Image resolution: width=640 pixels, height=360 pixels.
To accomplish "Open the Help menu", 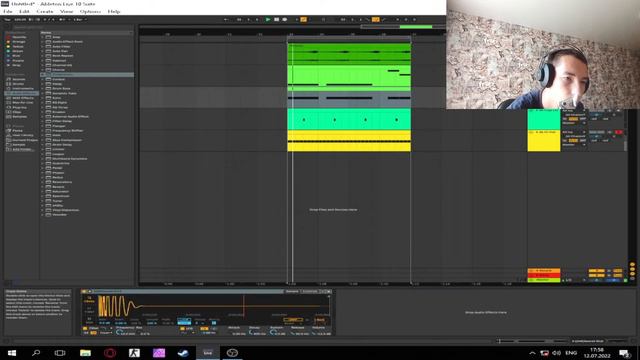I will pos(114,11).
